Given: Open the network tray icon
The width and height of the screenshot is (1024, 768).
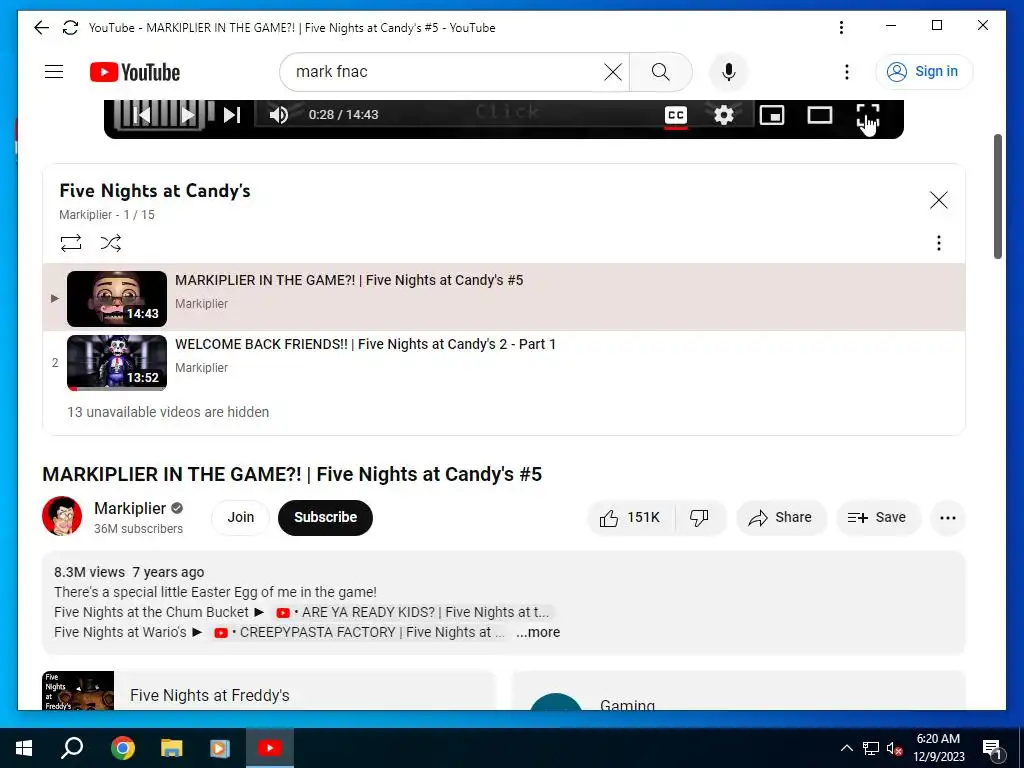Looking at the screenshot, I should [871, 748].
